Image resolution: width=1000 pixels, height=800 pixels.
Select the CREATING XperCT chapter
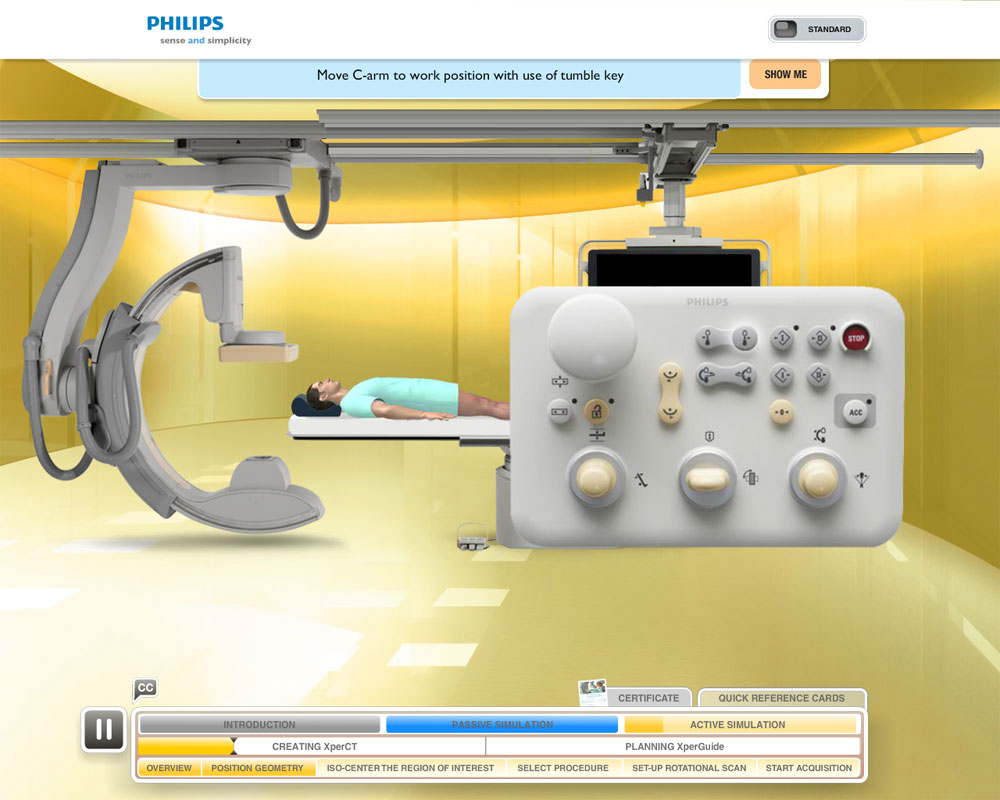314,746
